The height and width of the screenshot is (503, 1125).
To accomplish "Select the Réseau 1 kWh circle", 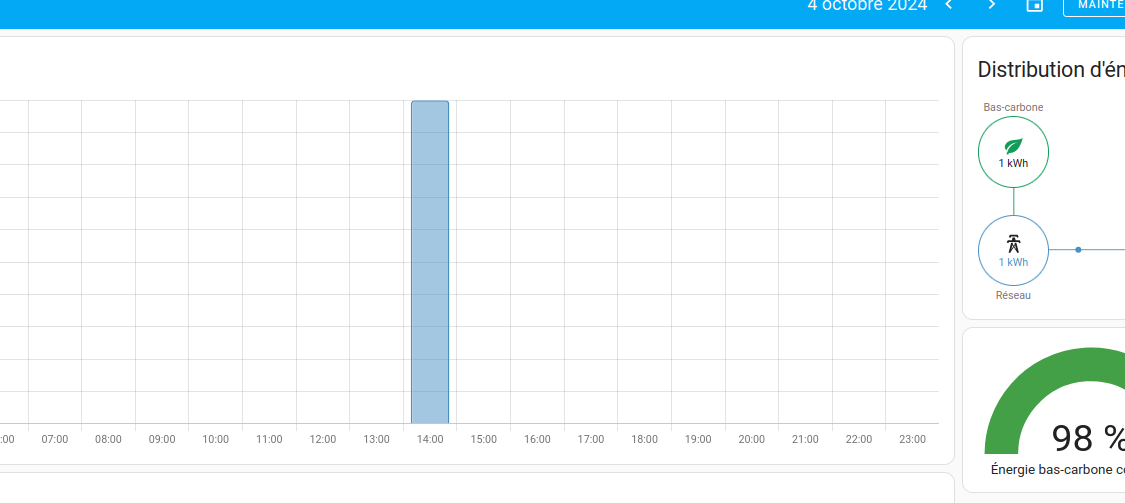I will [x=1013, y=250].
